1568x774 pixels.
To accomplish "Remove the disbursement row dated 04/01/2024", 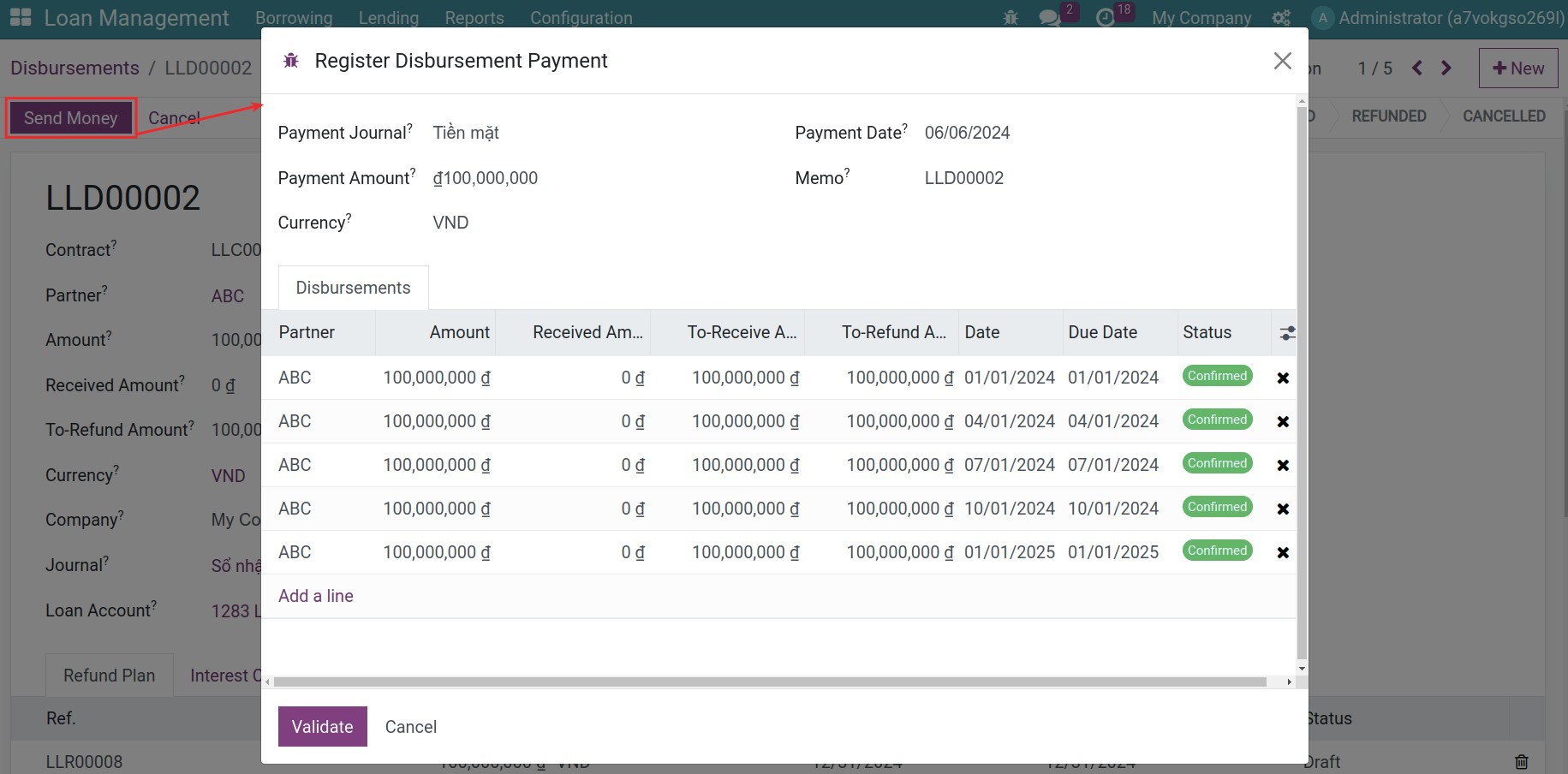I will tap(1283, 421).
